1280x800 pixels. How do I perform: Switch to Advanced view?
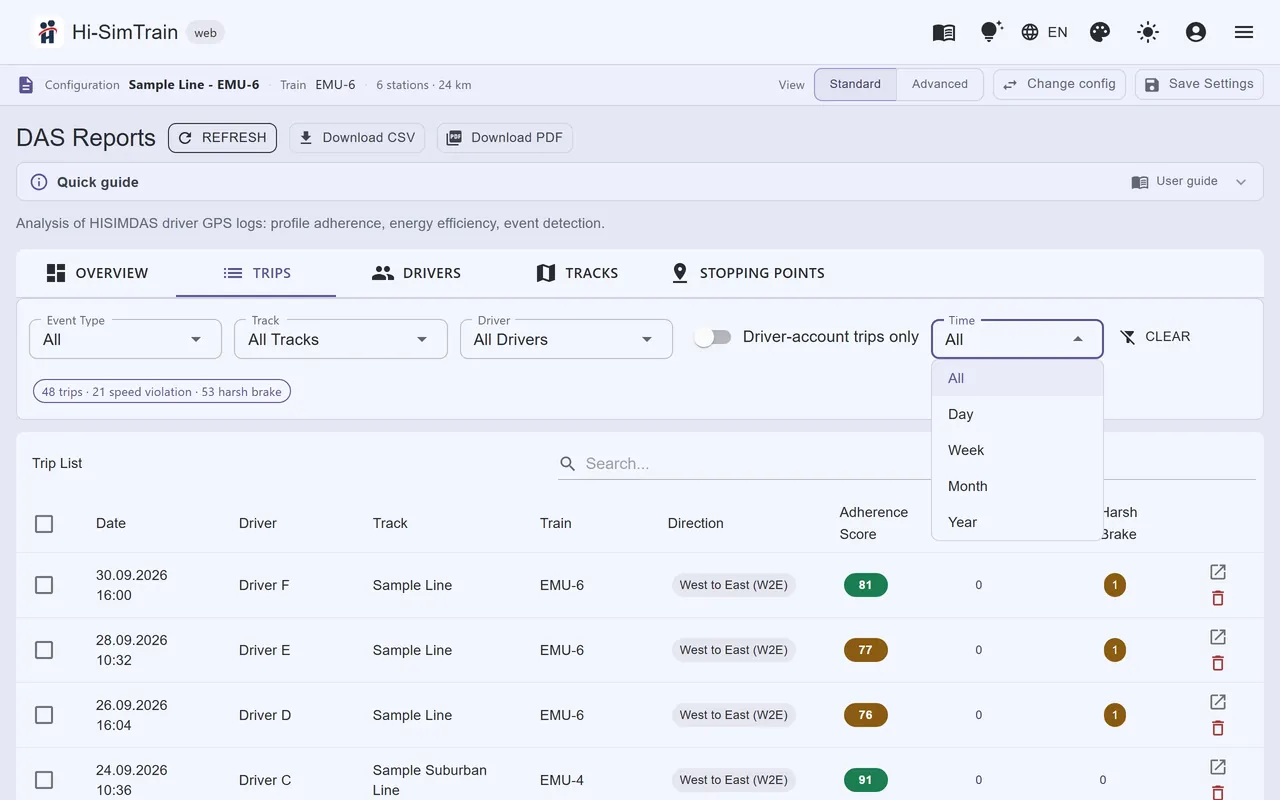[940, 84]
